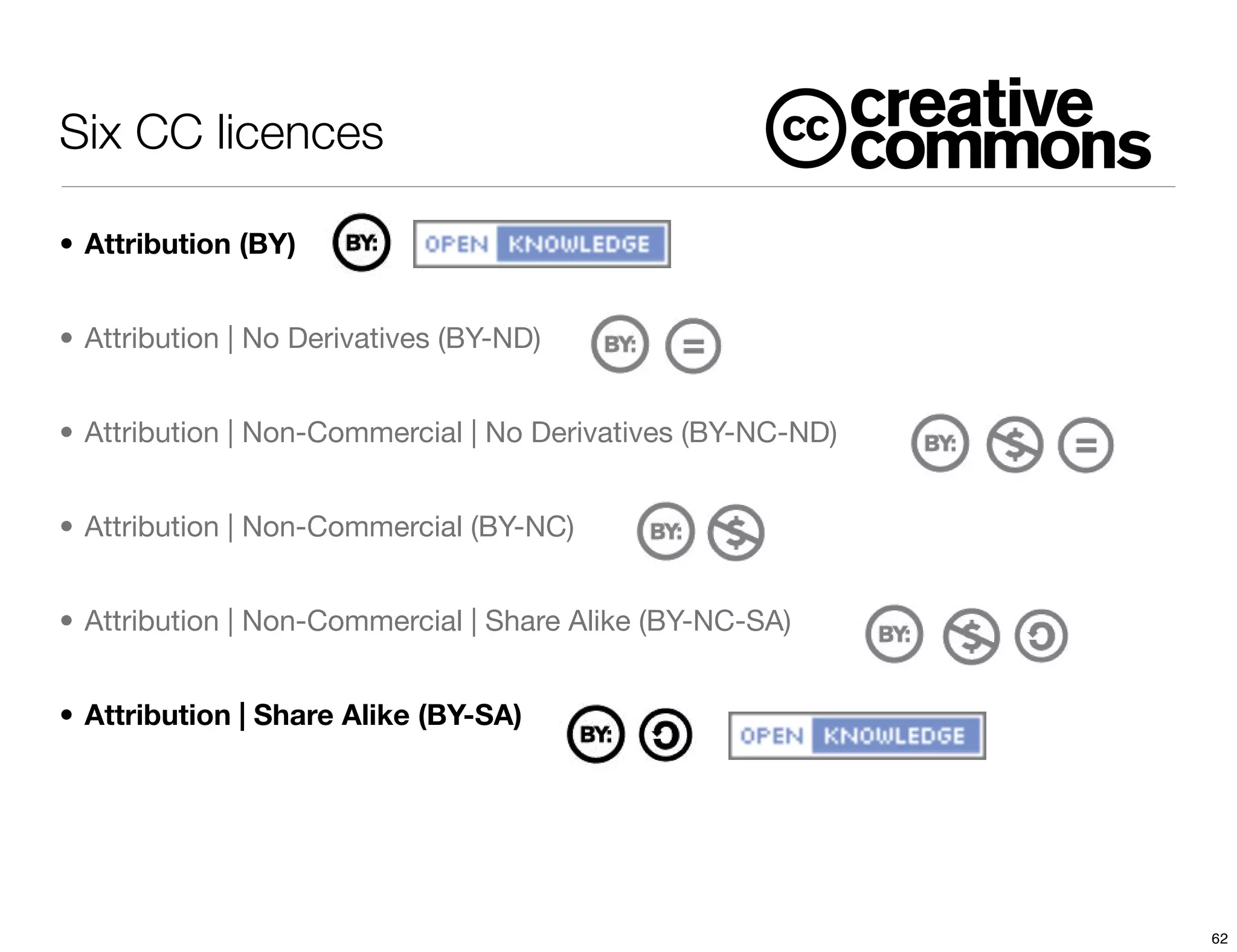Click the crossed dollar icon in BY-NC row
This screenshot has width=1237, height=952.
pos(736,533)
